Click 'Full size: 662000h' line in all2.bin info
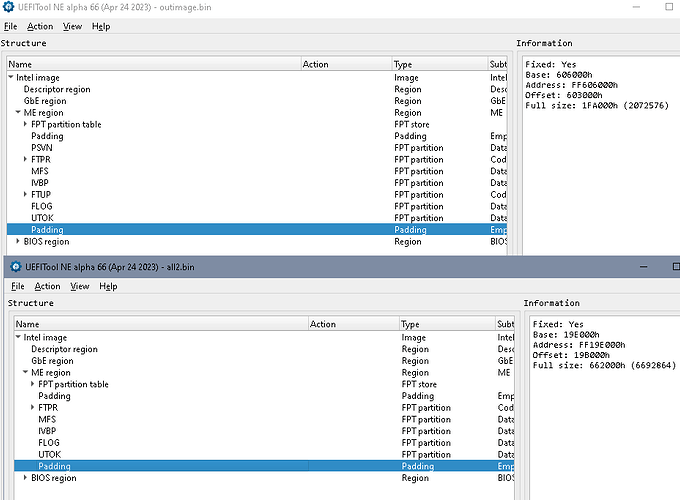The height and width of the screenshot is (500, 680). (x=604, y=365)
